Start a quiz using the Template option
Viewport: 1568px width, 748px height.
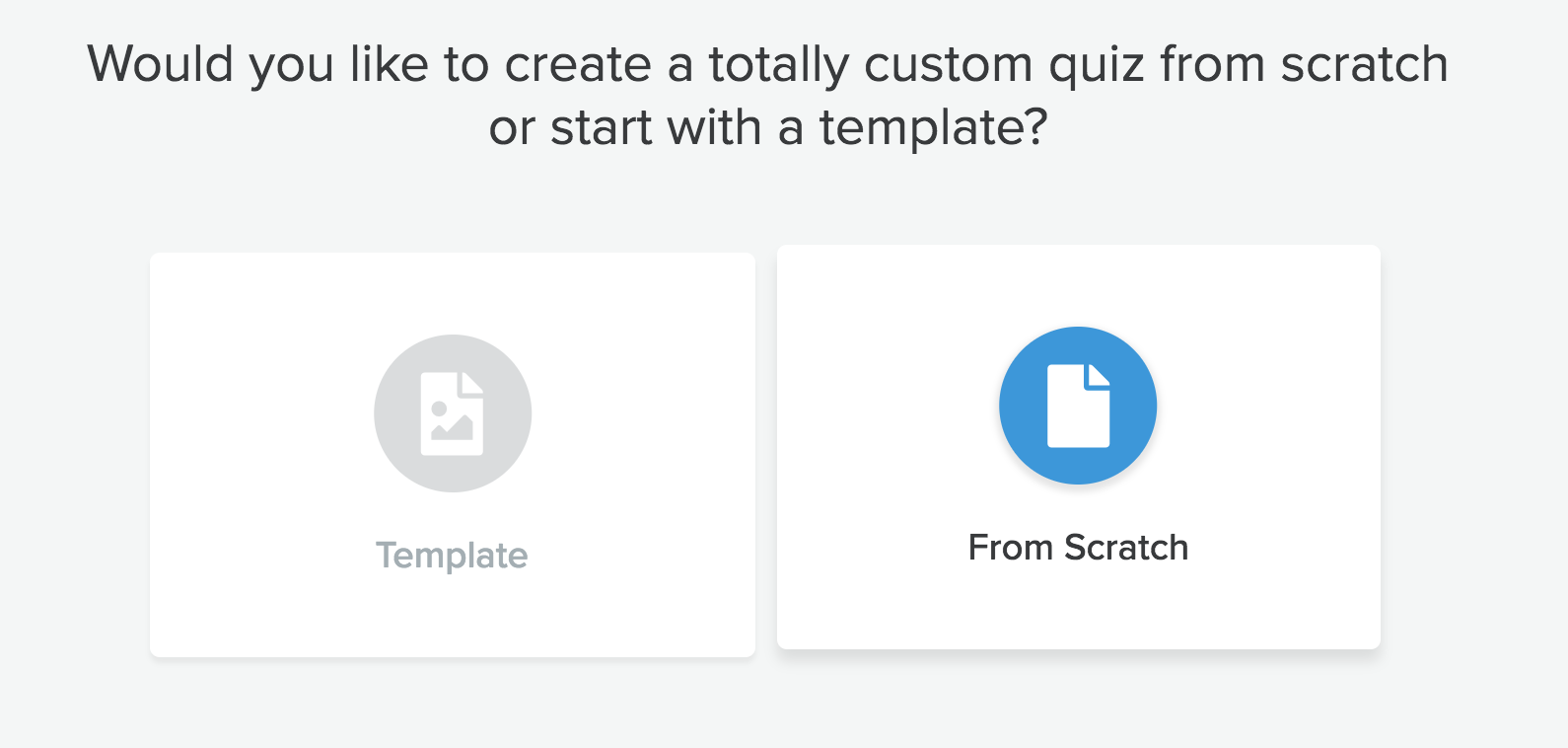pyautogui.click(x=453, y=455)
